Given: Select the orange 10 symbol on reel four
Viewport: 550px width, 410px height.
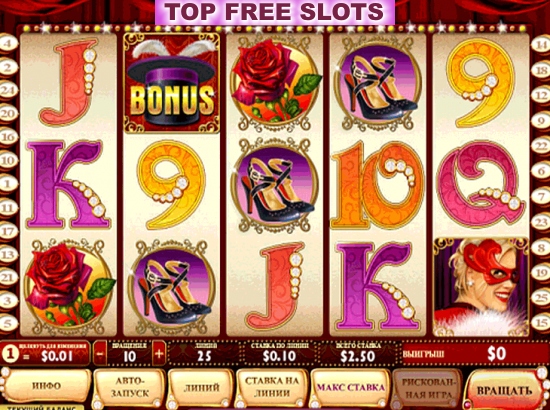Looking at the screenshot, I should click(x=378, y=185).
